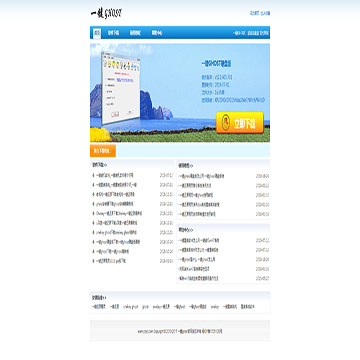Open the 软件下载 tab in the navigation bar

coord(113,33)
